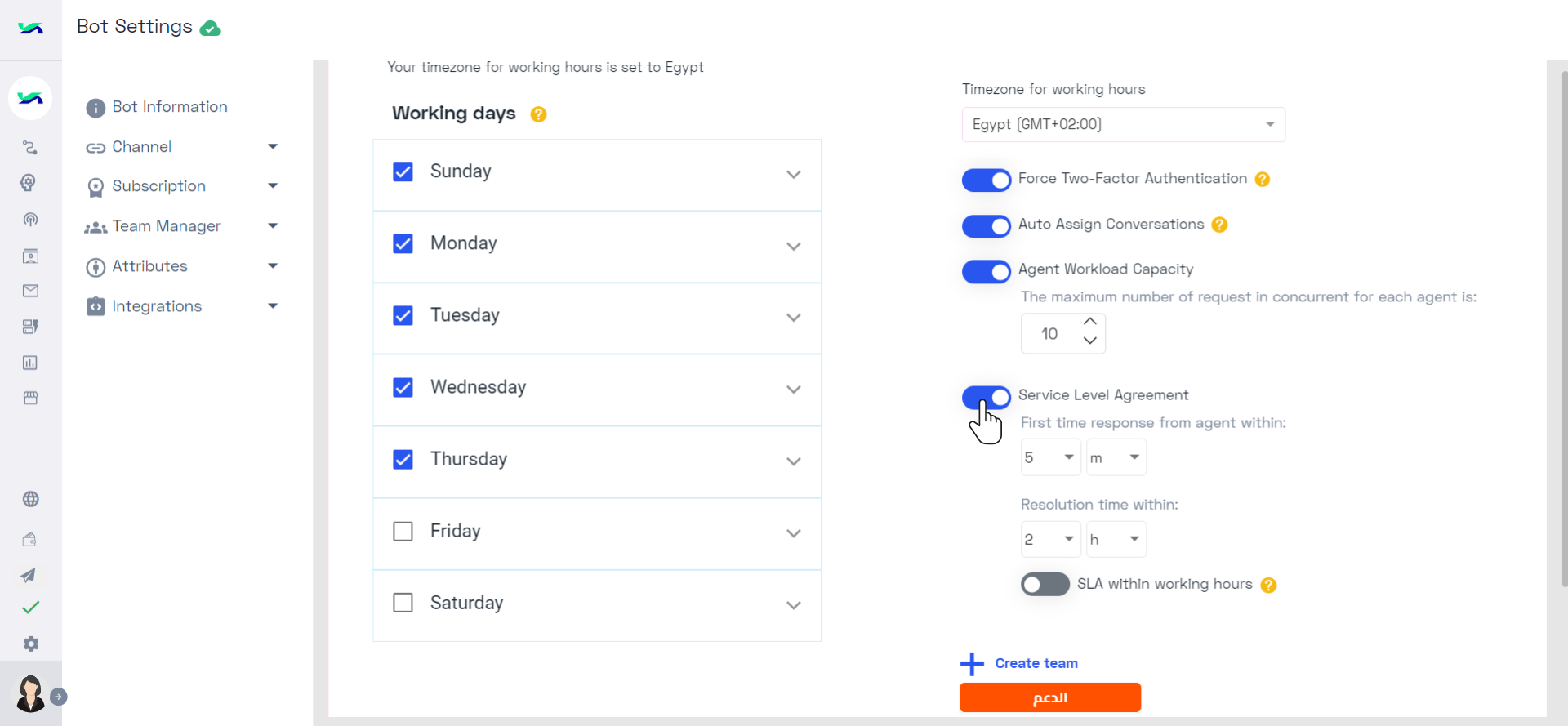Viewport: 1568px width, 726px height.
Task: Click the Working days help icon
Action: click(538, 114)
